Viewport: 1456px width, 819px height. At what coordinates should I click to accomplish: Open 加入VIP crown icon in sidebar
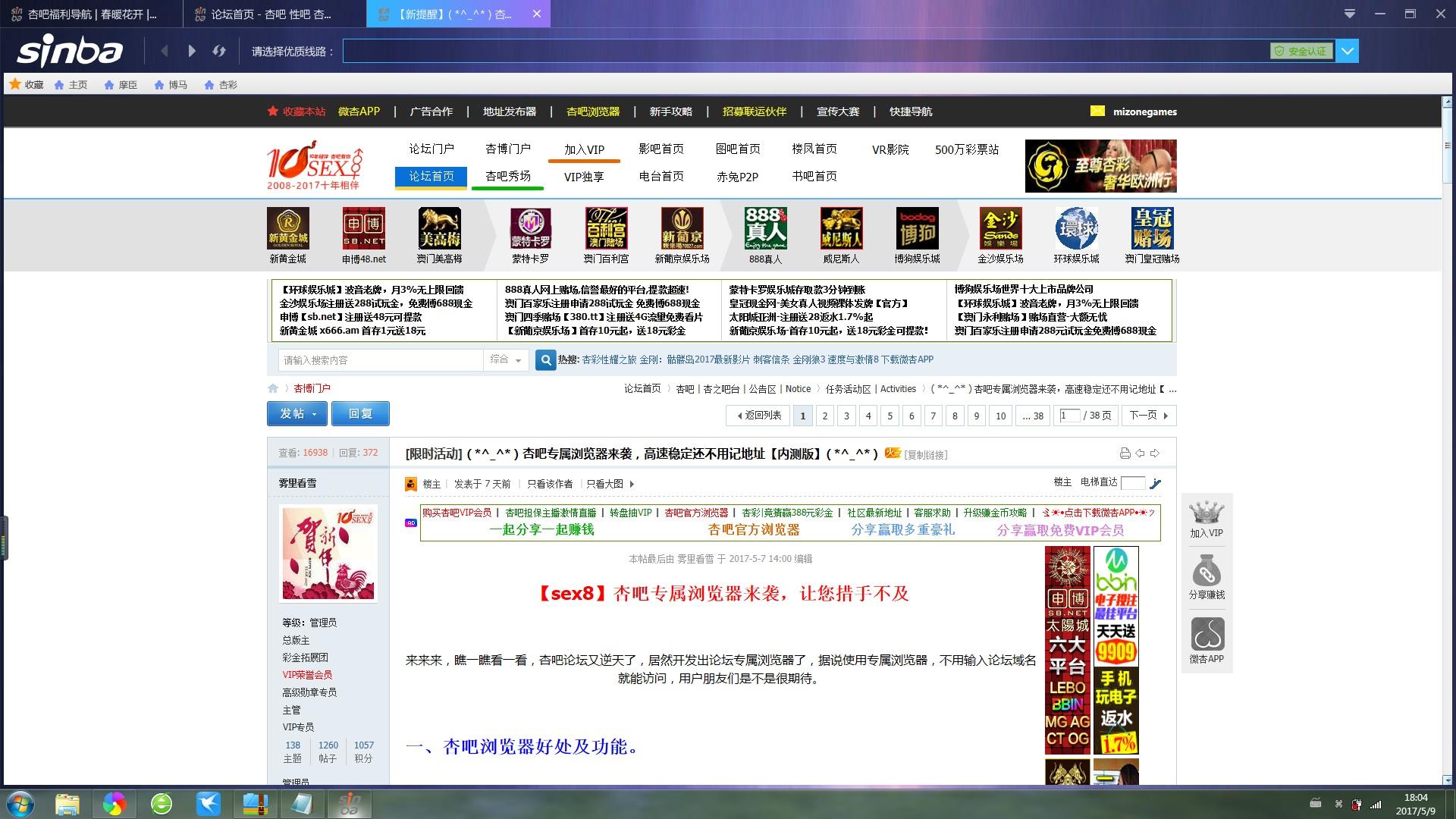(x=1206, y=513)
